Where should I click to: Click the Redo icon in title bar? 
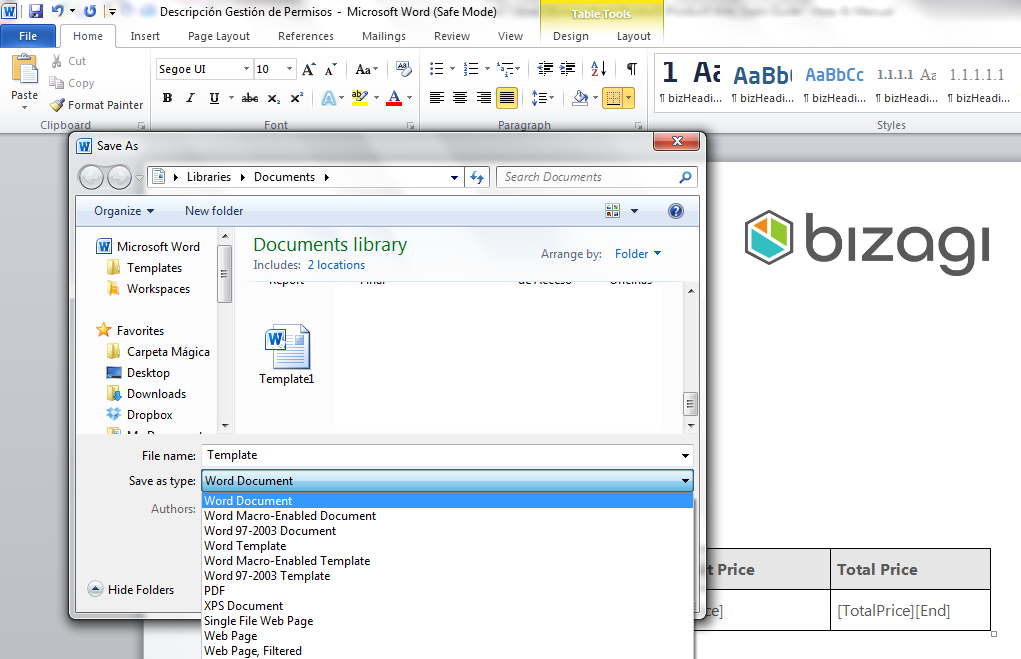pos(90,11)
